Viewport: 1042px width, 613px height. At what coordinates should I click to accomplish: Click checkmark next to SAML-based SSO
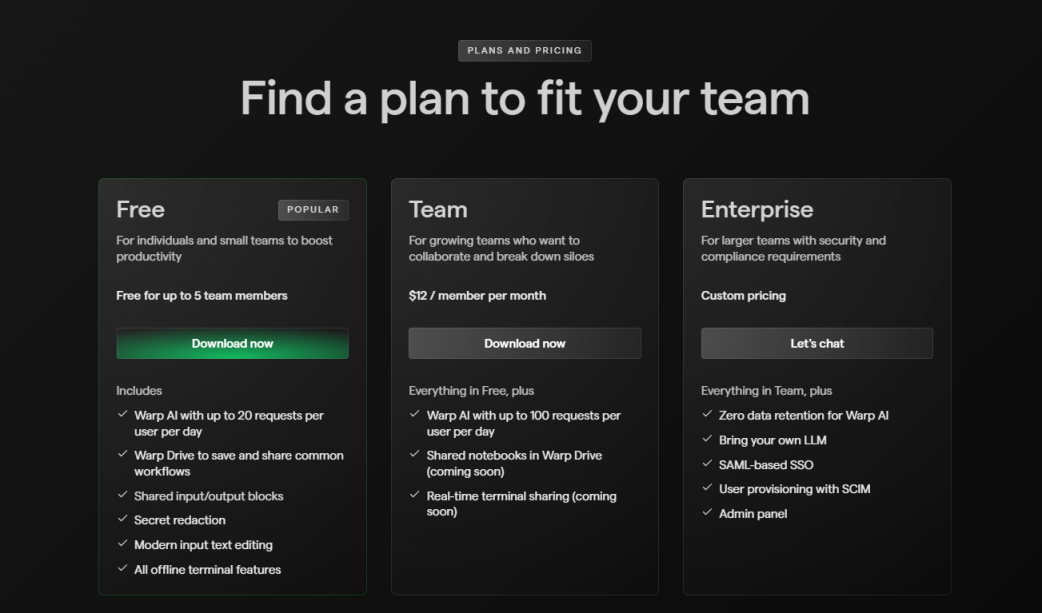[x=706, y=464]
